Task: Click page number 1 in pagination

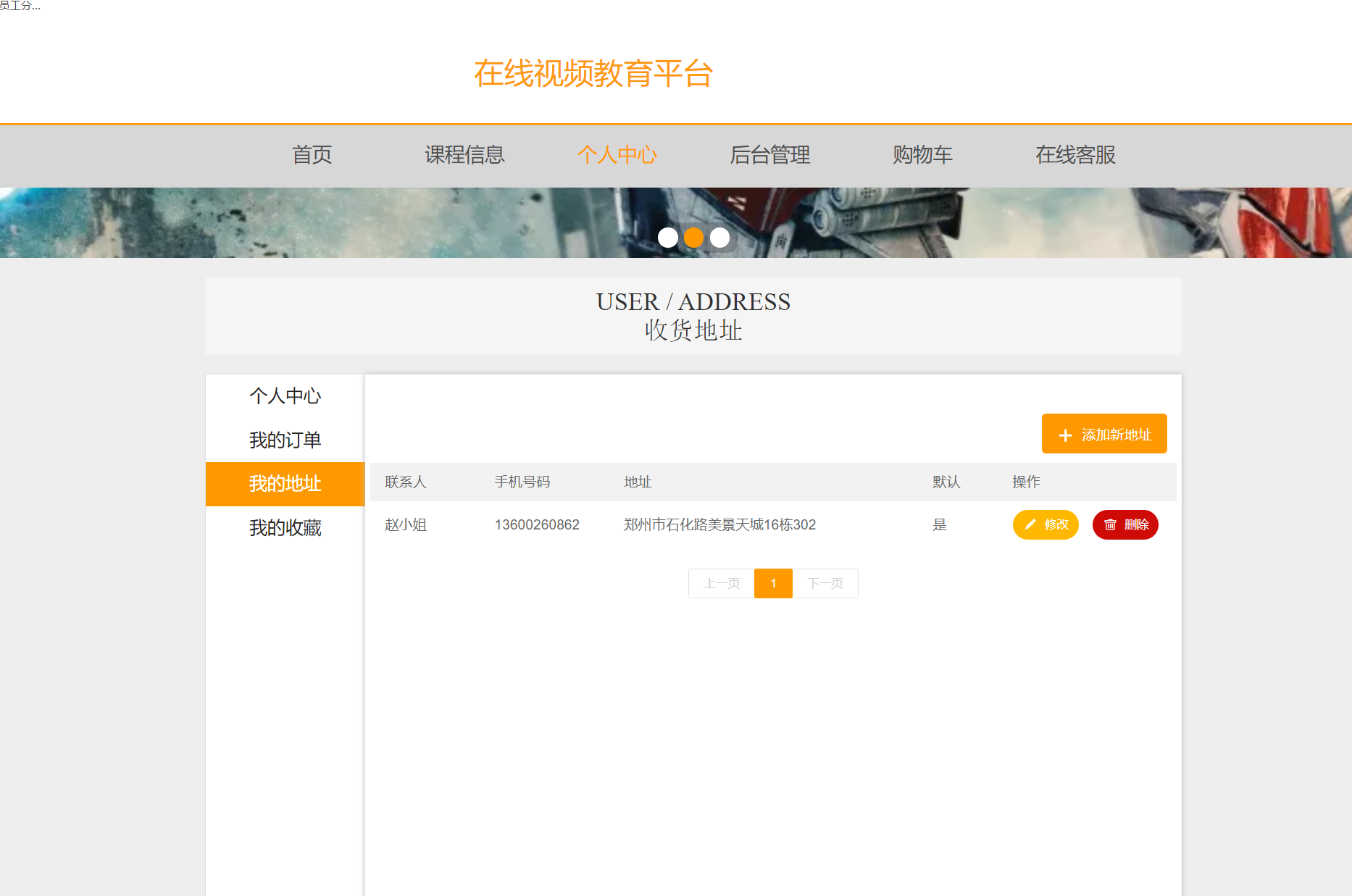Action: pos(773,583)
